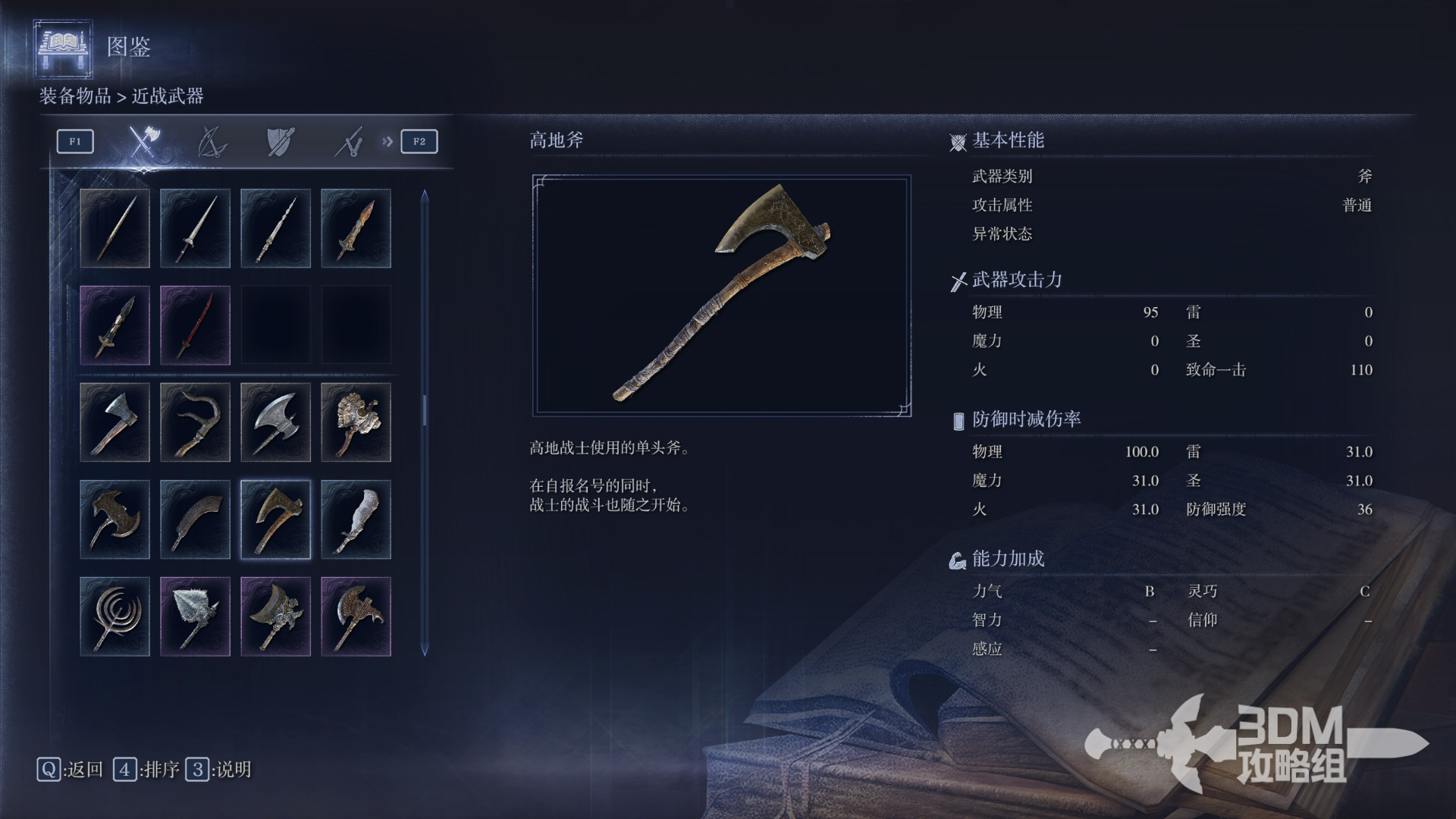Select the highlighted Highland Axe icon
Viewport: 1456px width, 819px height.
point(275,519)
